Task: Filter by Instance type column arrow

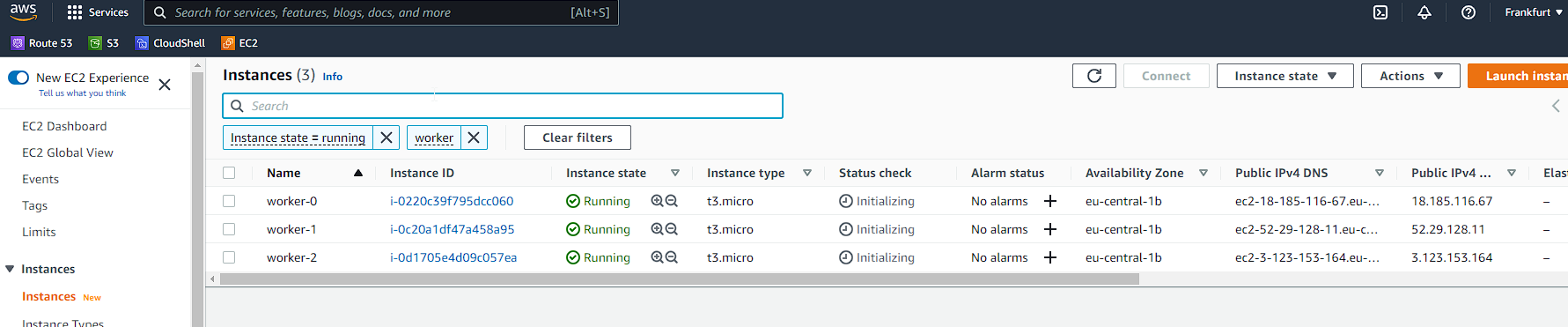Action: (x=807, y=173)
